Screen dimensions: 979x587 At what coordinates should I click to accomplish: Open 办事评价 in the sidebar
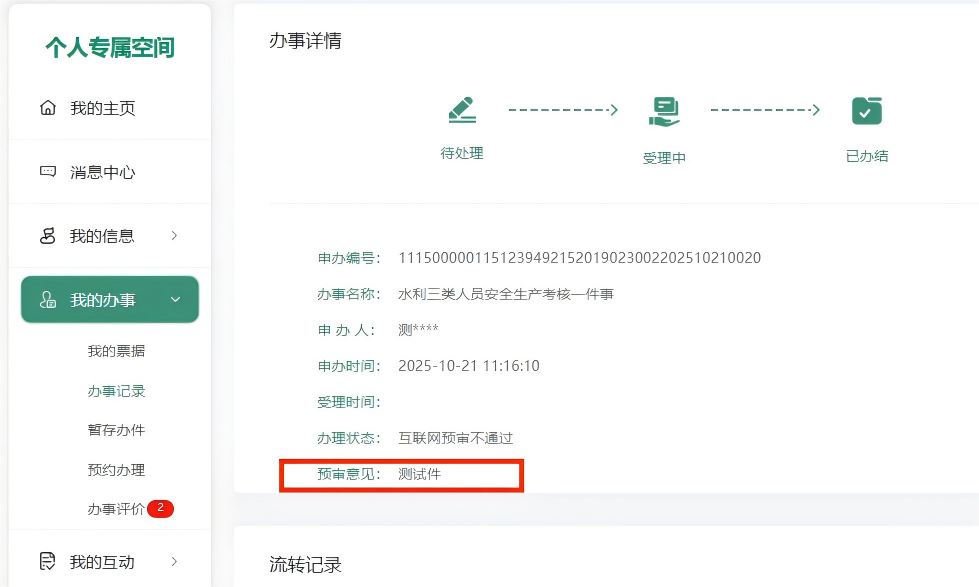point(116,509)
